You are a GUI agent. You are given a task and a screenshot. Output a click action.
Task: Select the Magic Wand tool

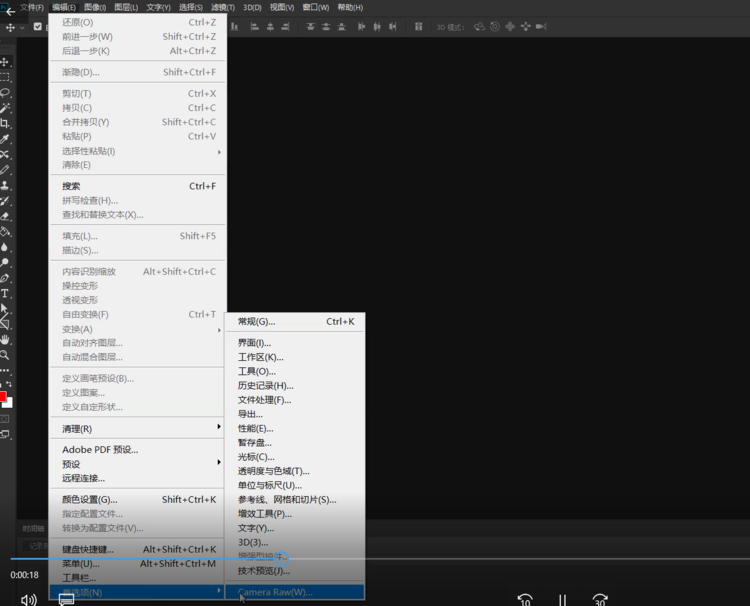point(5,108)
